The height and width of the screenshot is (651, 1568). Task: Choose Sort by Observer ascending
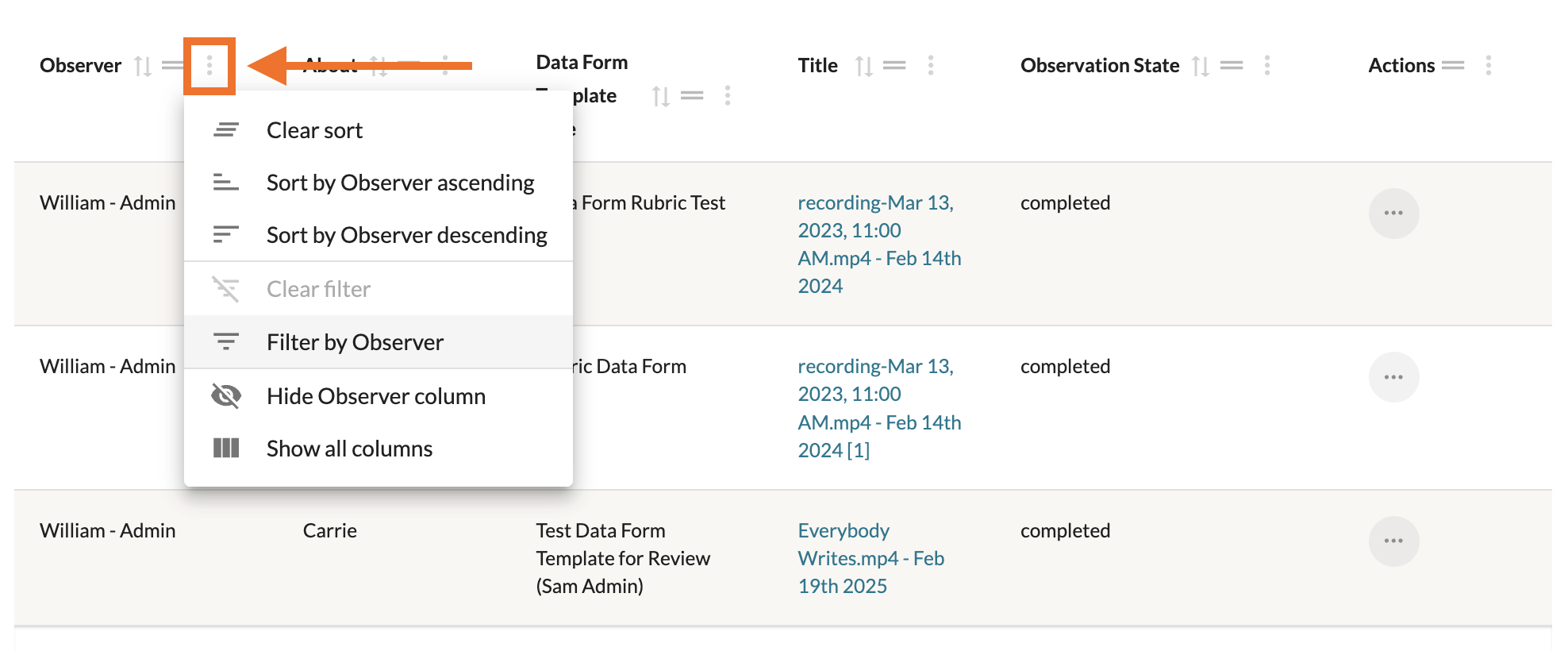point(400,183)
